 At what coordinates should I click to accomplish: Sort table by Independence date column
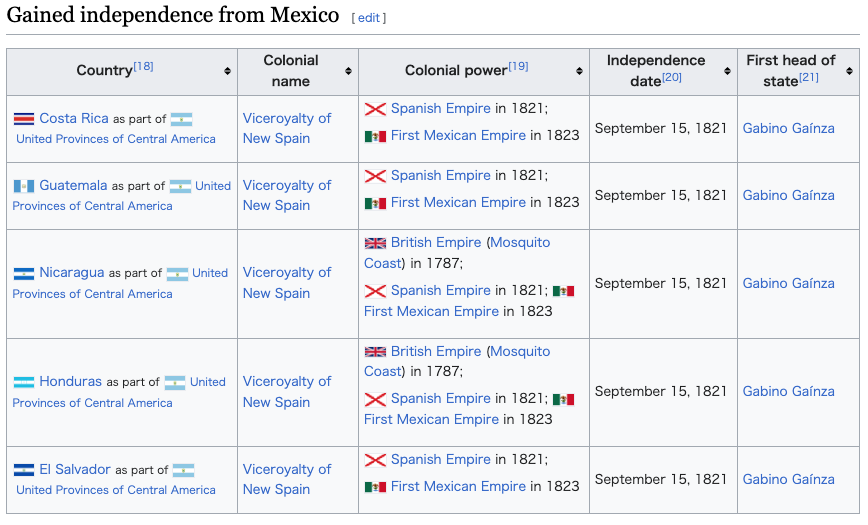pyautogui.click(x=727, y=71)
